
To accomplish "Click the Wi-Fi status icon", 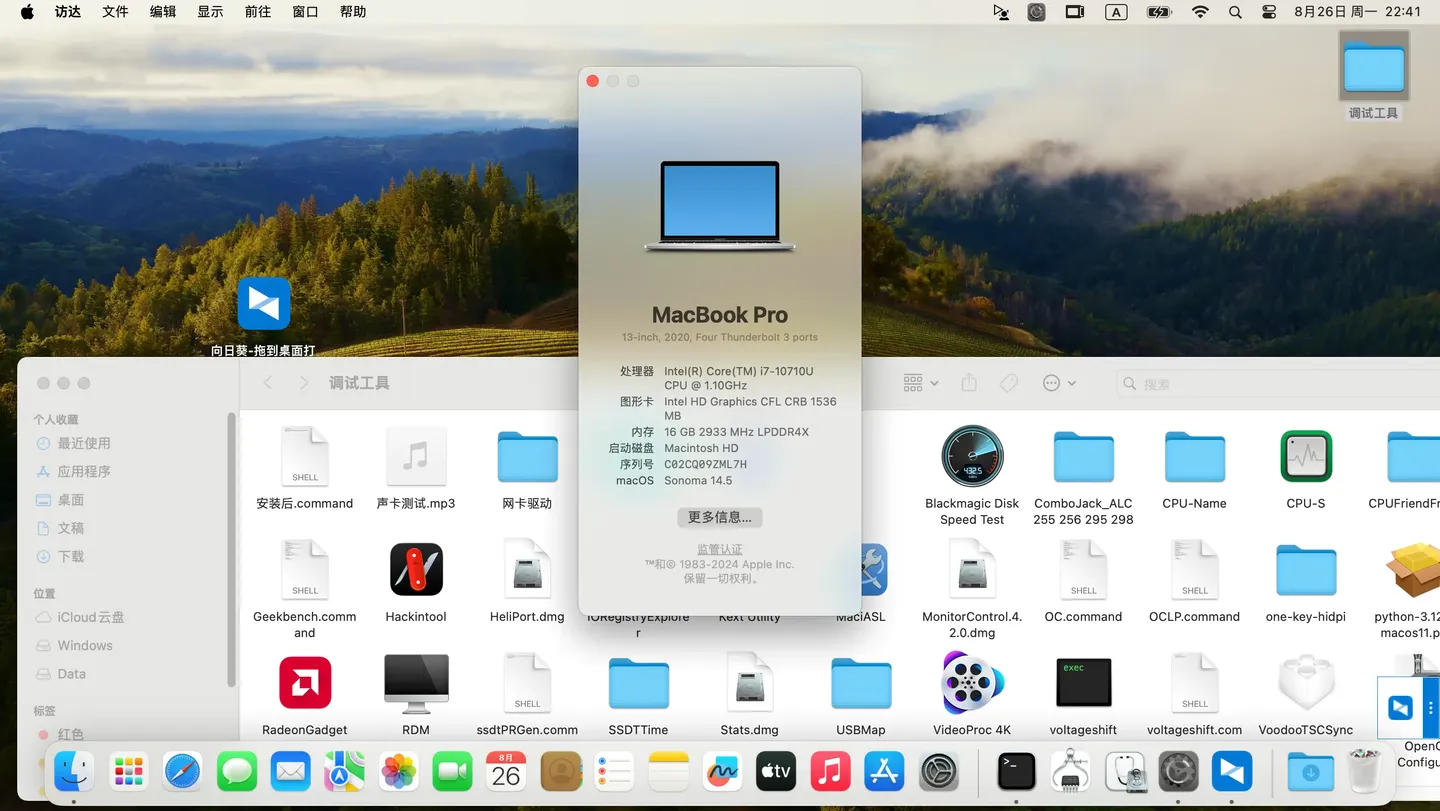I will [1200, 12].
